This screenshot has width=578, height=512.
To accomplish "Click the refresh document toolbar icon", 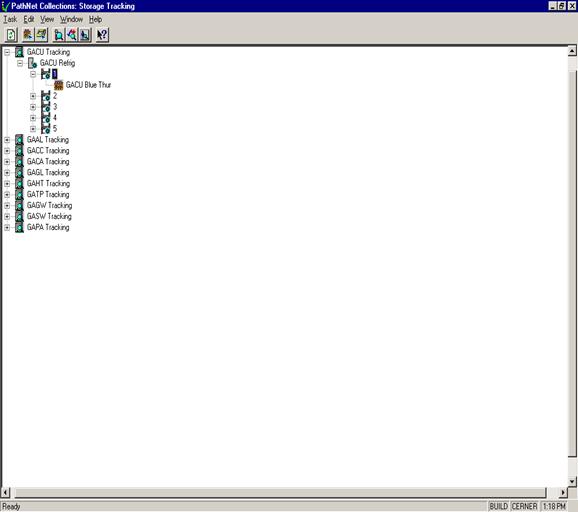I will tap(11, 35).
